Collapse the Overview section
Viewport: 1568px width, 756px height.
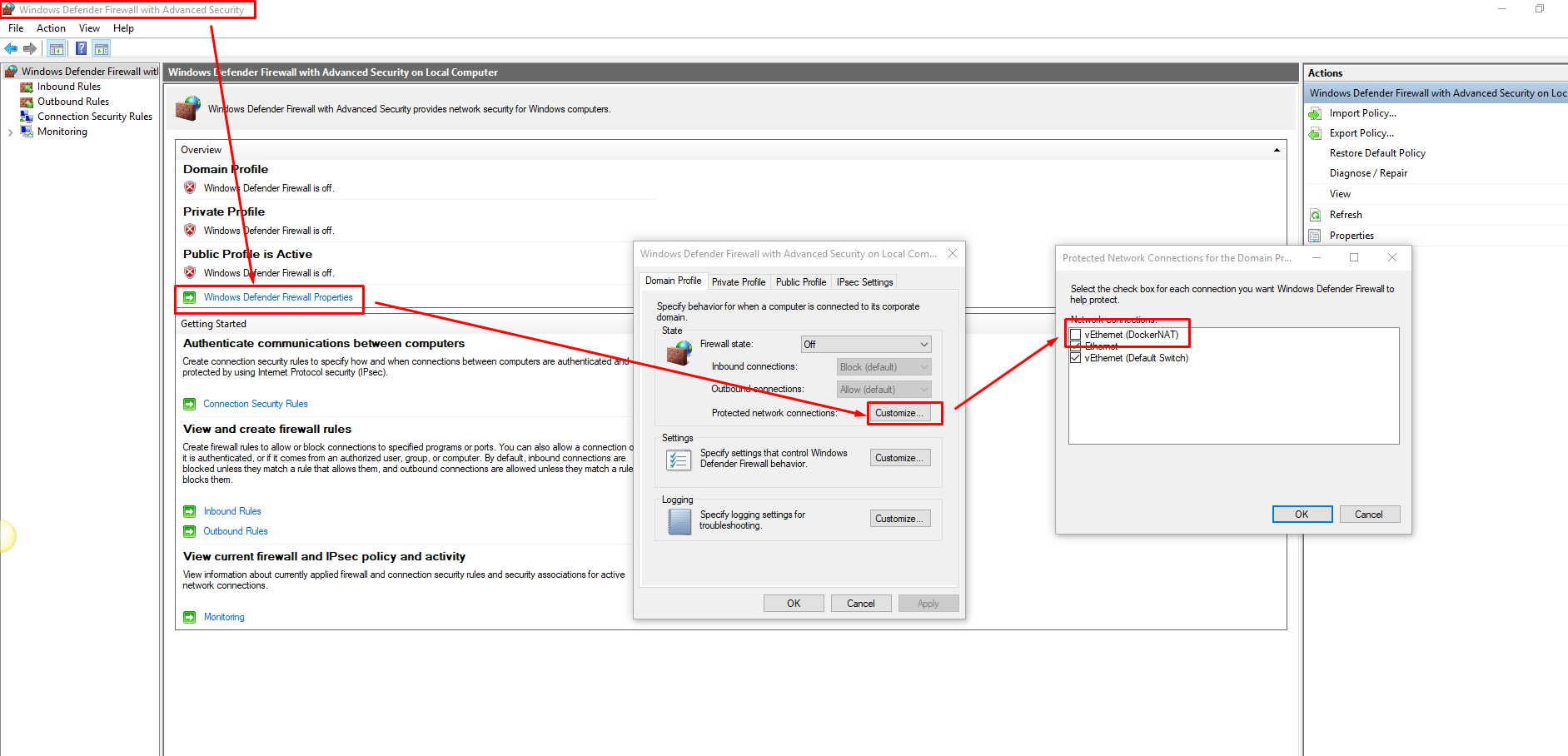click(1277, 150)
